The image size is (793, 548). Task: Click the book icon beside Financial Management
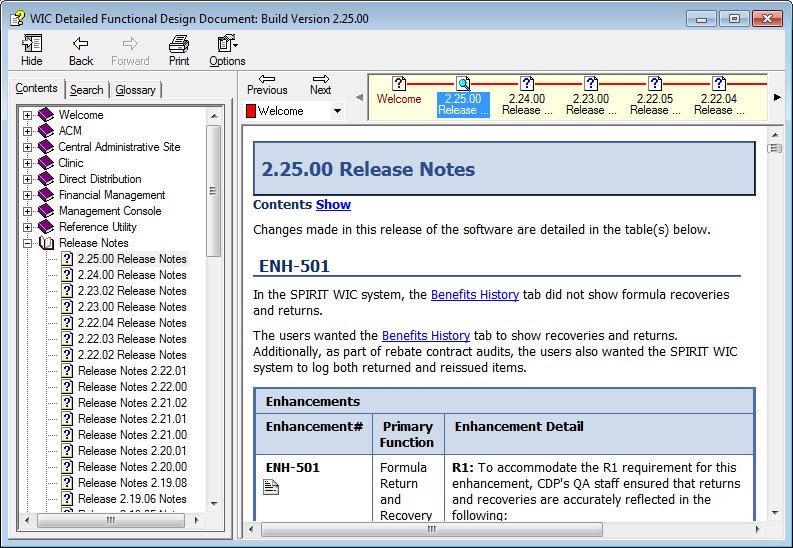[46, 195]
